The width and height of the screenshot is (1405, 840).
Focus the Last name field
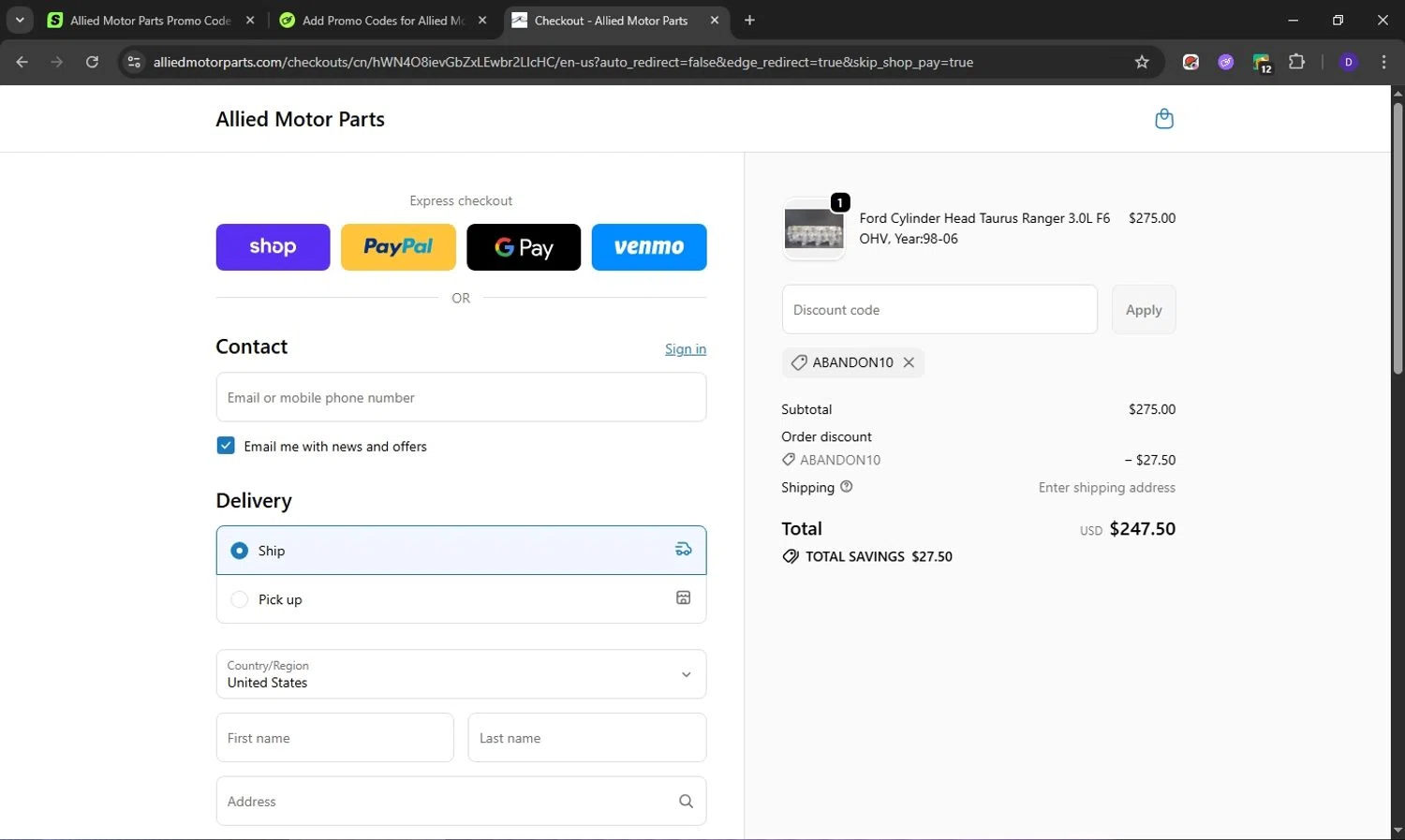pyautogui.click(x=587, y=738)
